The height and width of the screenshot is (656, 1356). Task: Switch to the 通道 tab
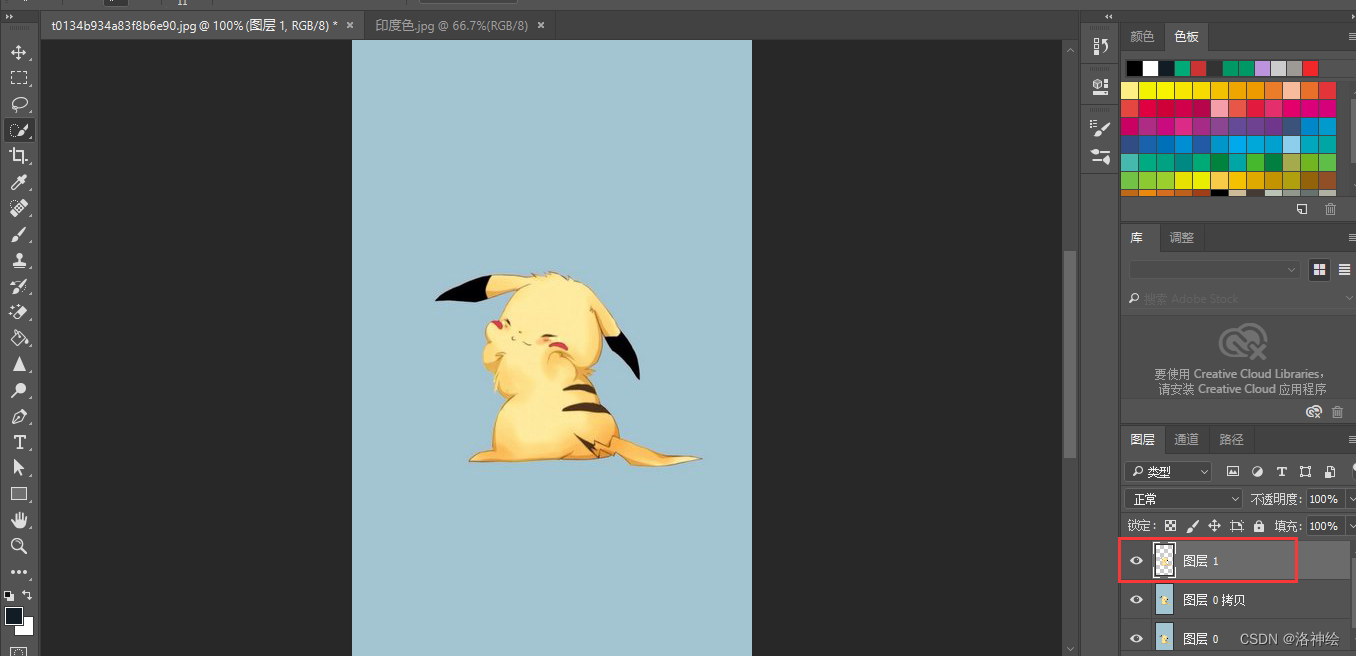(x=1187, y=440)
